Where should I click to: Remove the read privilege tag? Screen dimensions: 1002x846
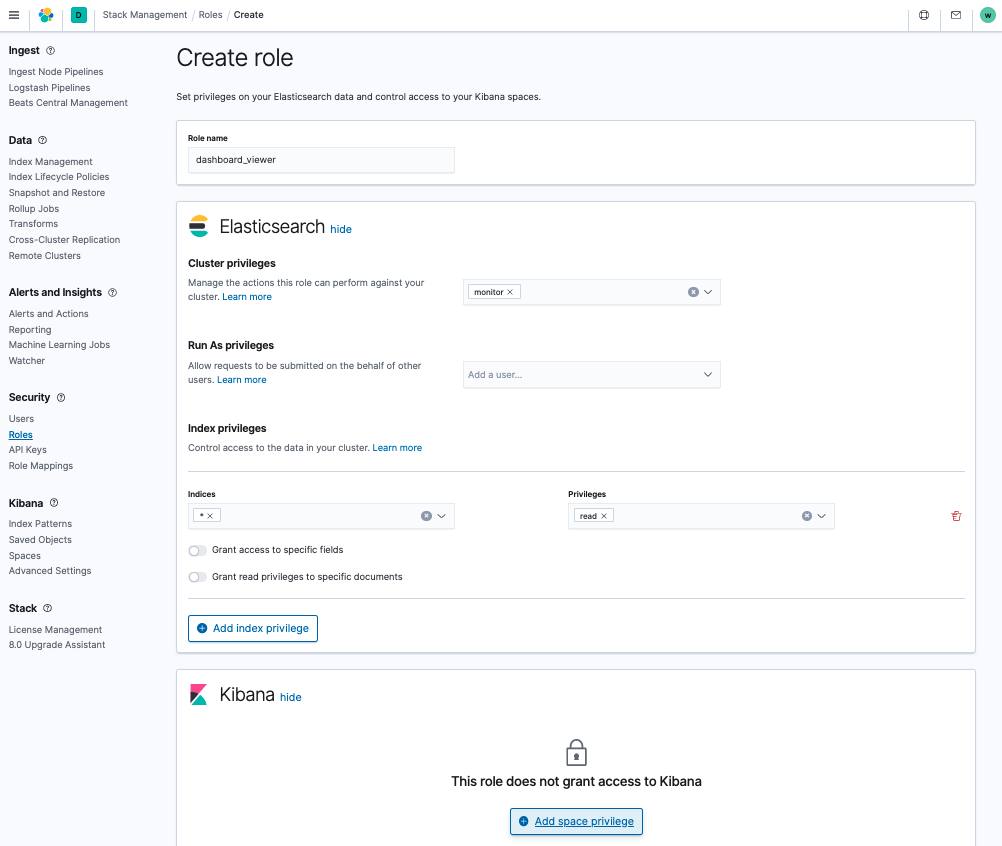(x=604, y=516)
